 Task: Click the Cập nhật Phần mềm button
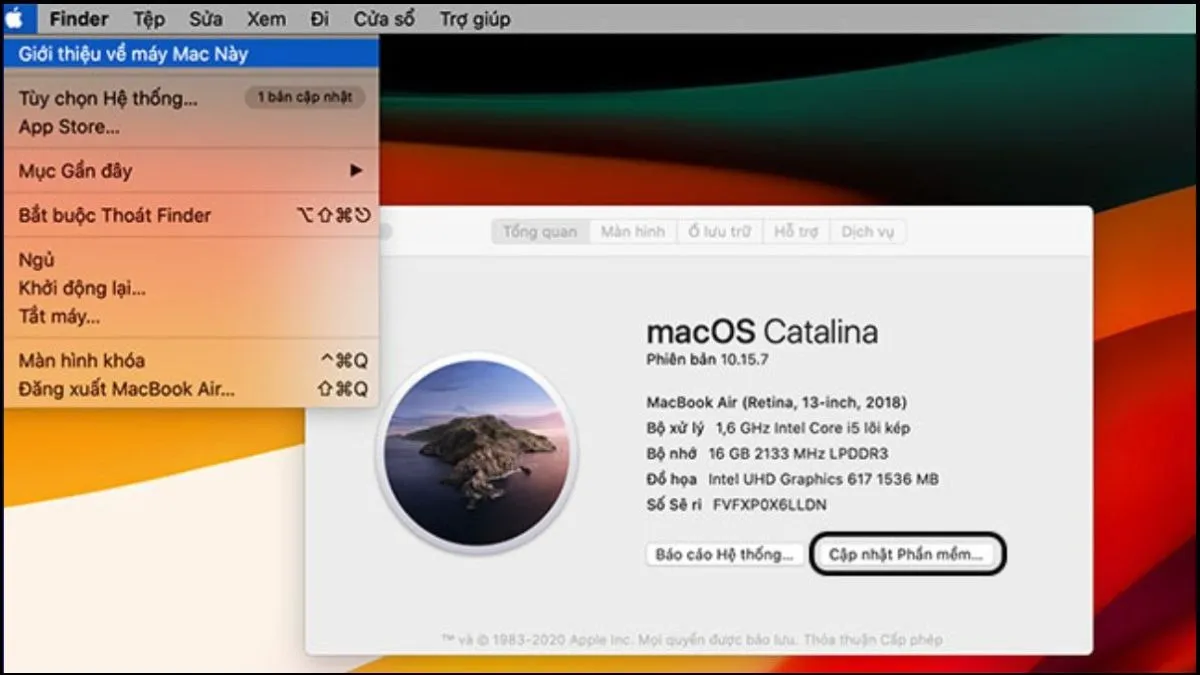907,554
